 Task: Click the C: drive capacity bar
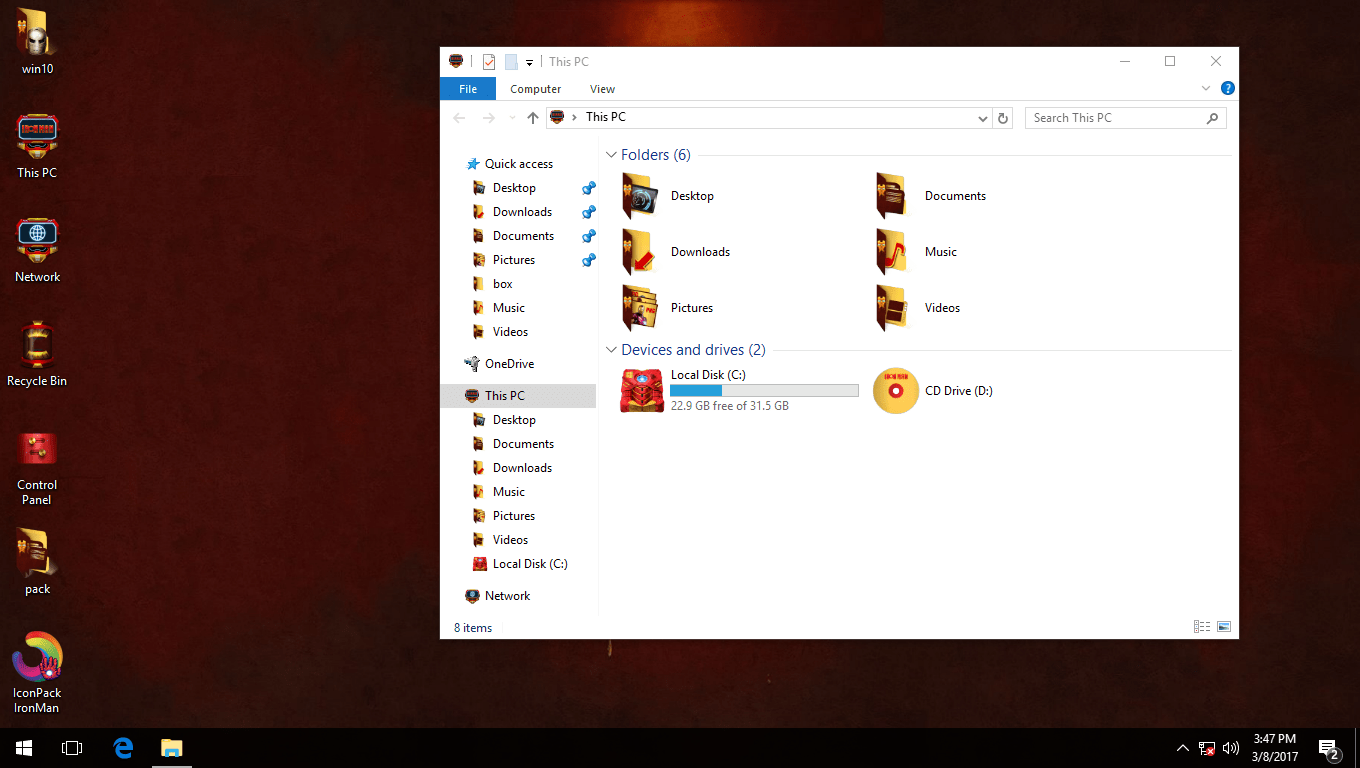[x=764, y=390]
